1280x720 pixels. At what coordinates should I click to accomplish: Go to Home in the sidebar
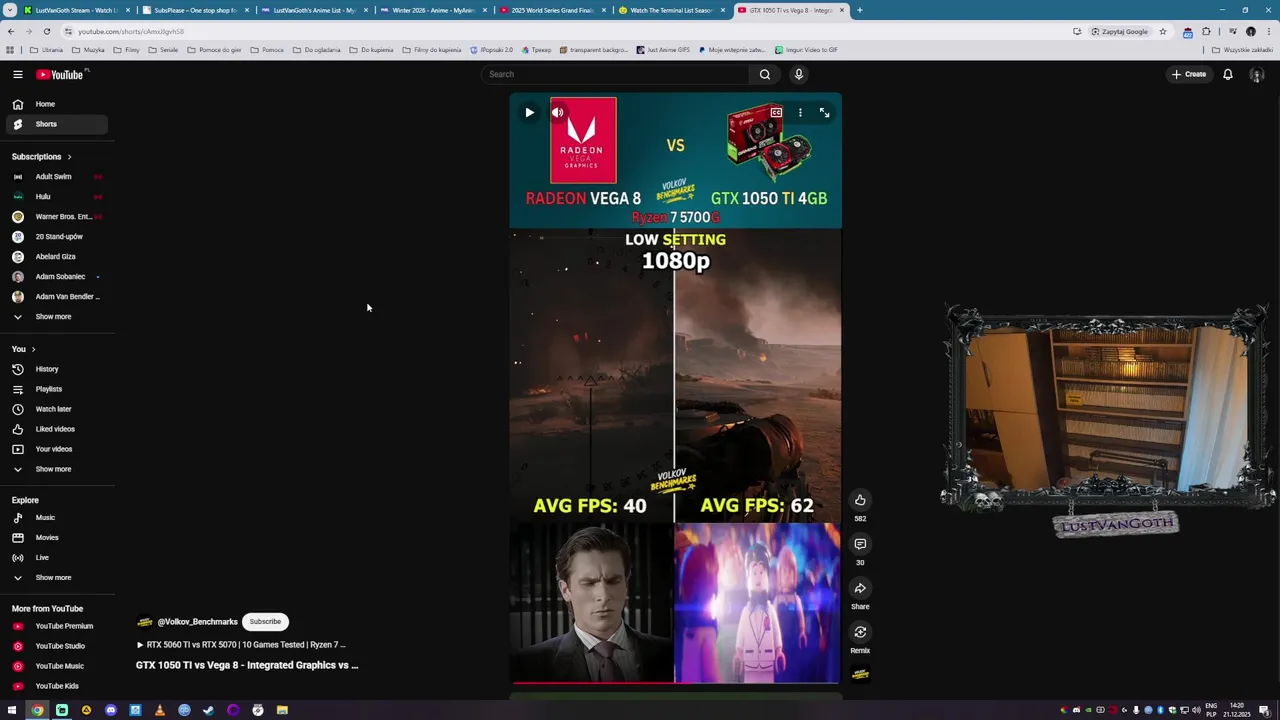[57, 104]
